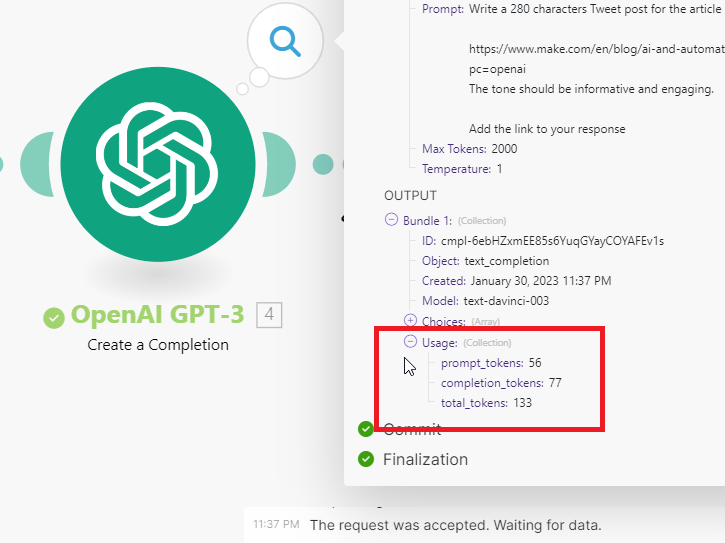Click 'The tone should be informative' line

(x=591, y=89)
